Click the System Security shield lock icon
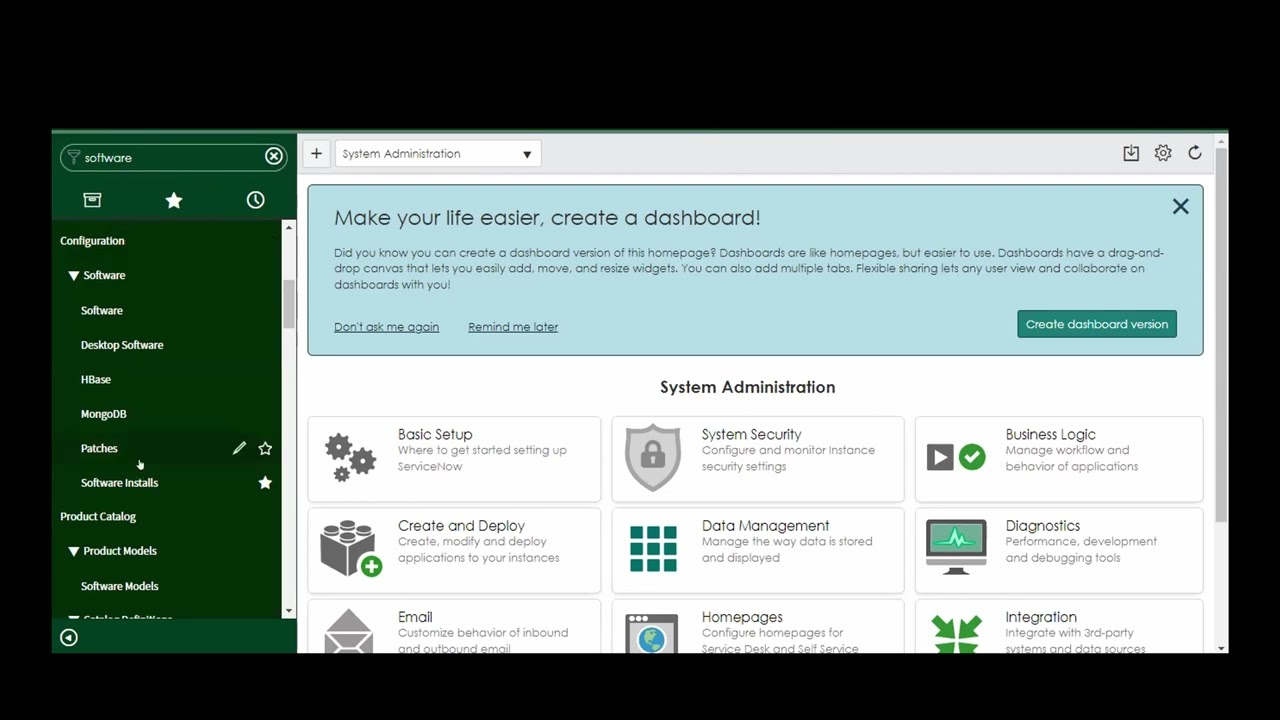Screen dimensions: 1280x720 (653, 458)
